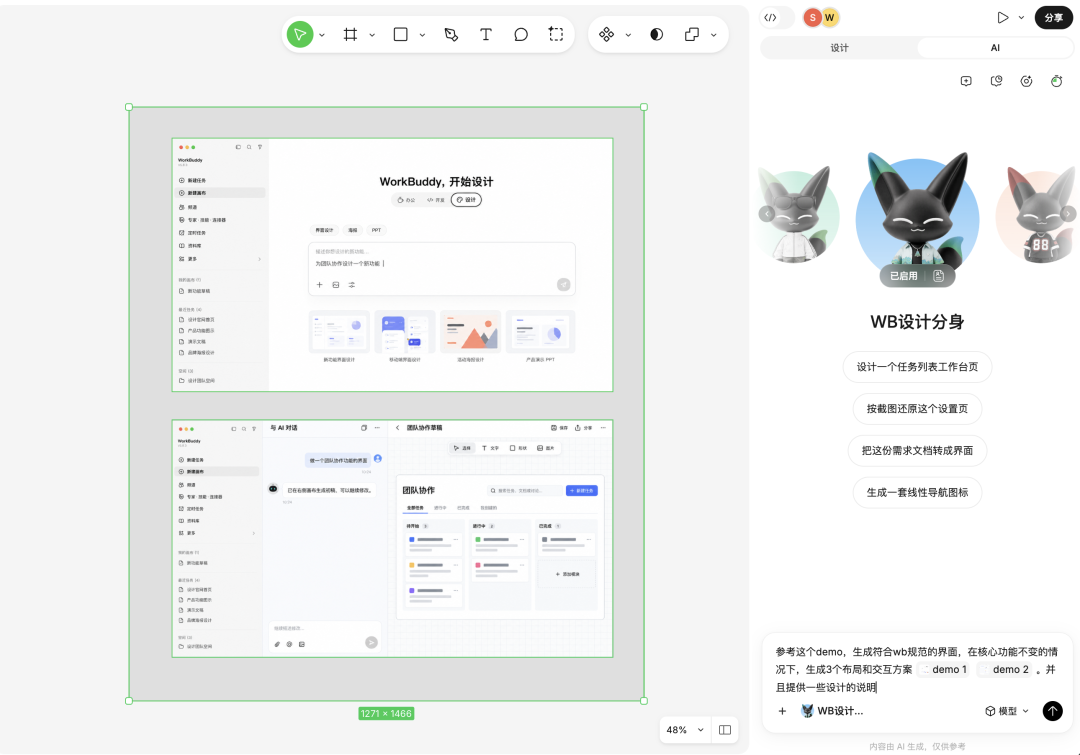The image size is (1080, 755).
Task: Select the Frame tool
Action: pos(351,34)
